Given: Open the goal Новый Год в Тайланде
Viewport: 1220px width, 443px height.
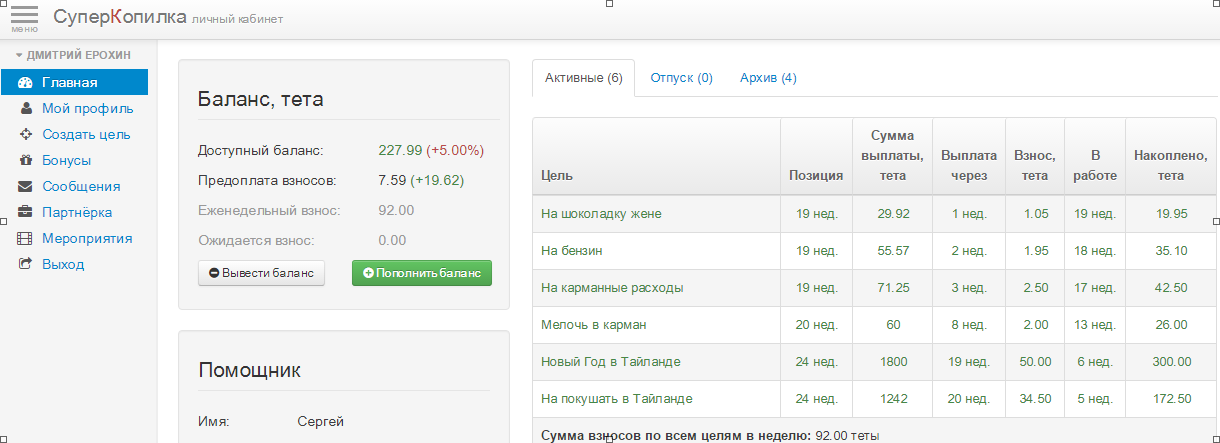Looking at the screenshot, I should tap(610, 362).
